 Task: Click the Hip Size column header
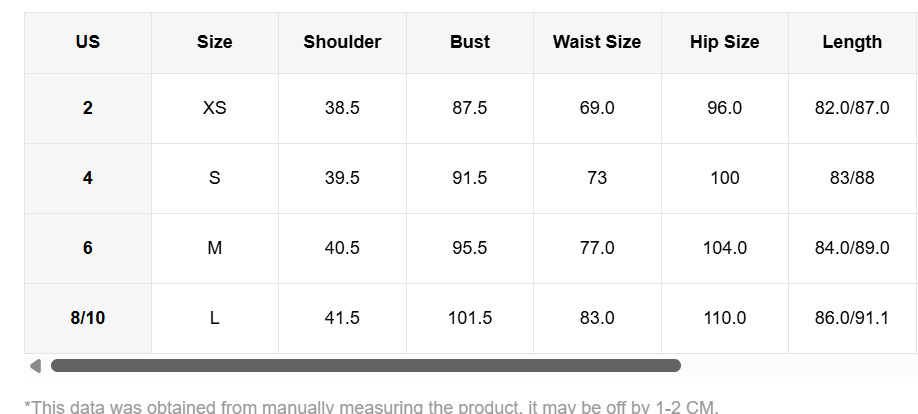(724, 42)
